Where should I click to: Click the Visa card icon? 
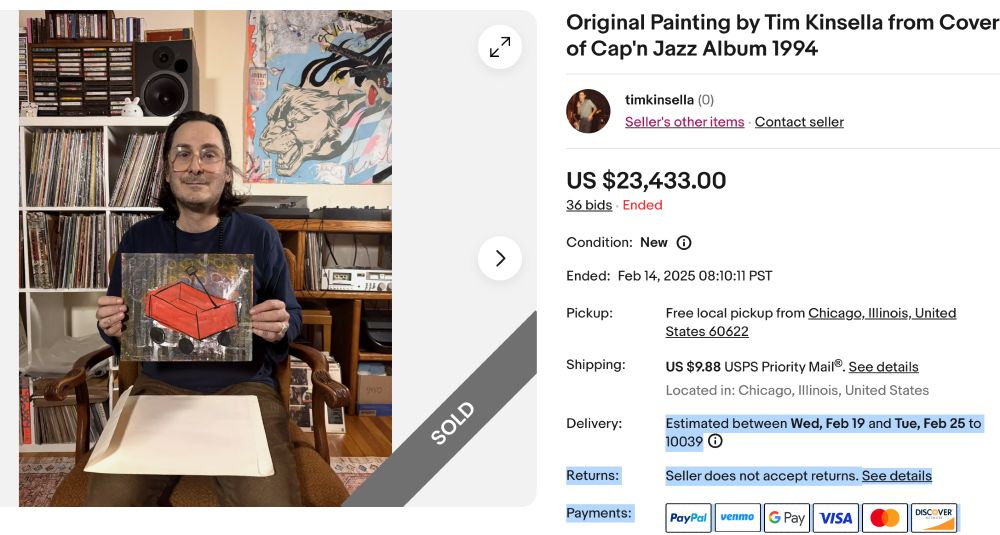(835, 517)
